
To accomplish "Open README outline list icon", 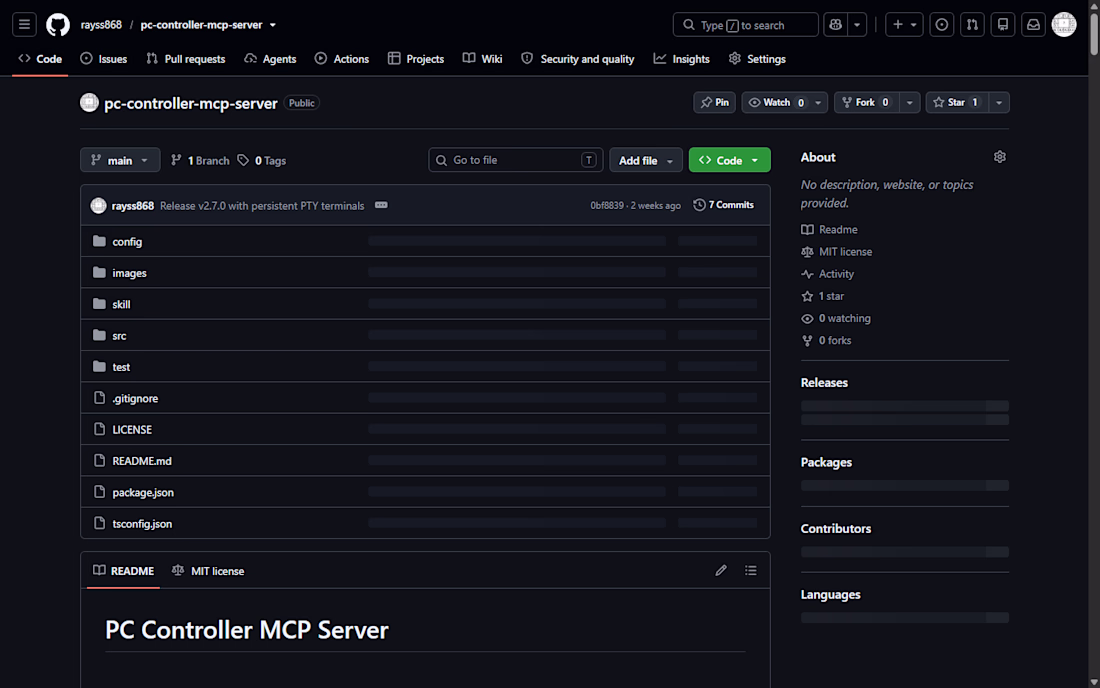I will pos(751,571).
